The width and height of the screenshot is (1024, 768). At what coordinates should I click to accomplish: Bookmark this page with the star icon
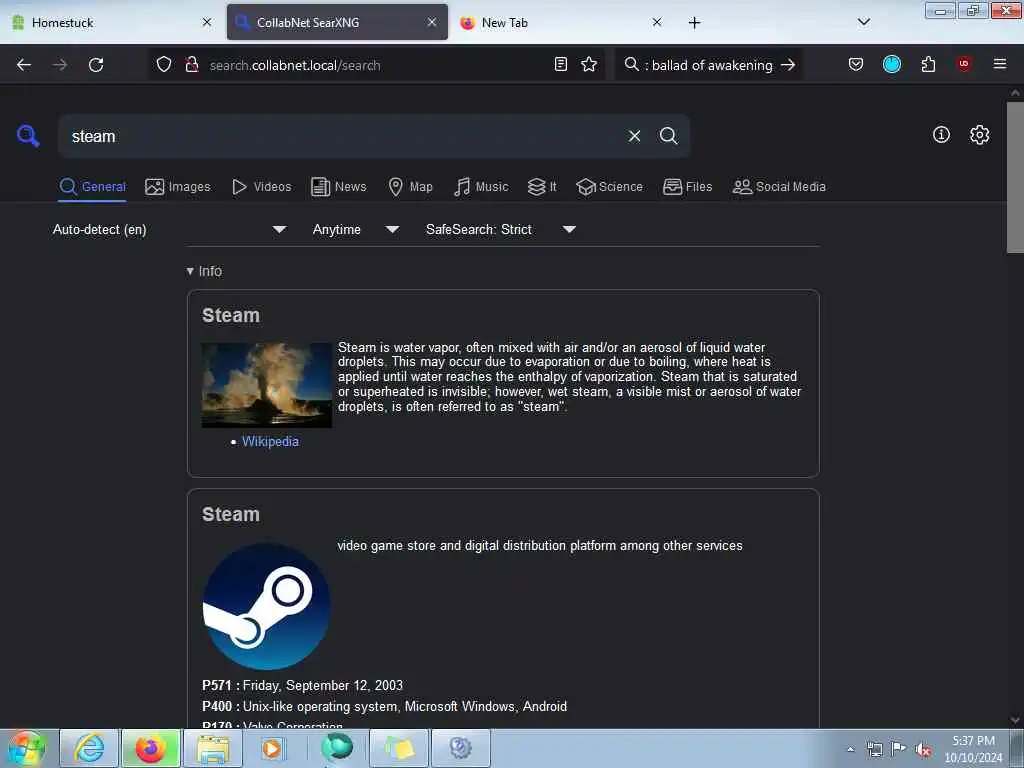tap(589, 64)
